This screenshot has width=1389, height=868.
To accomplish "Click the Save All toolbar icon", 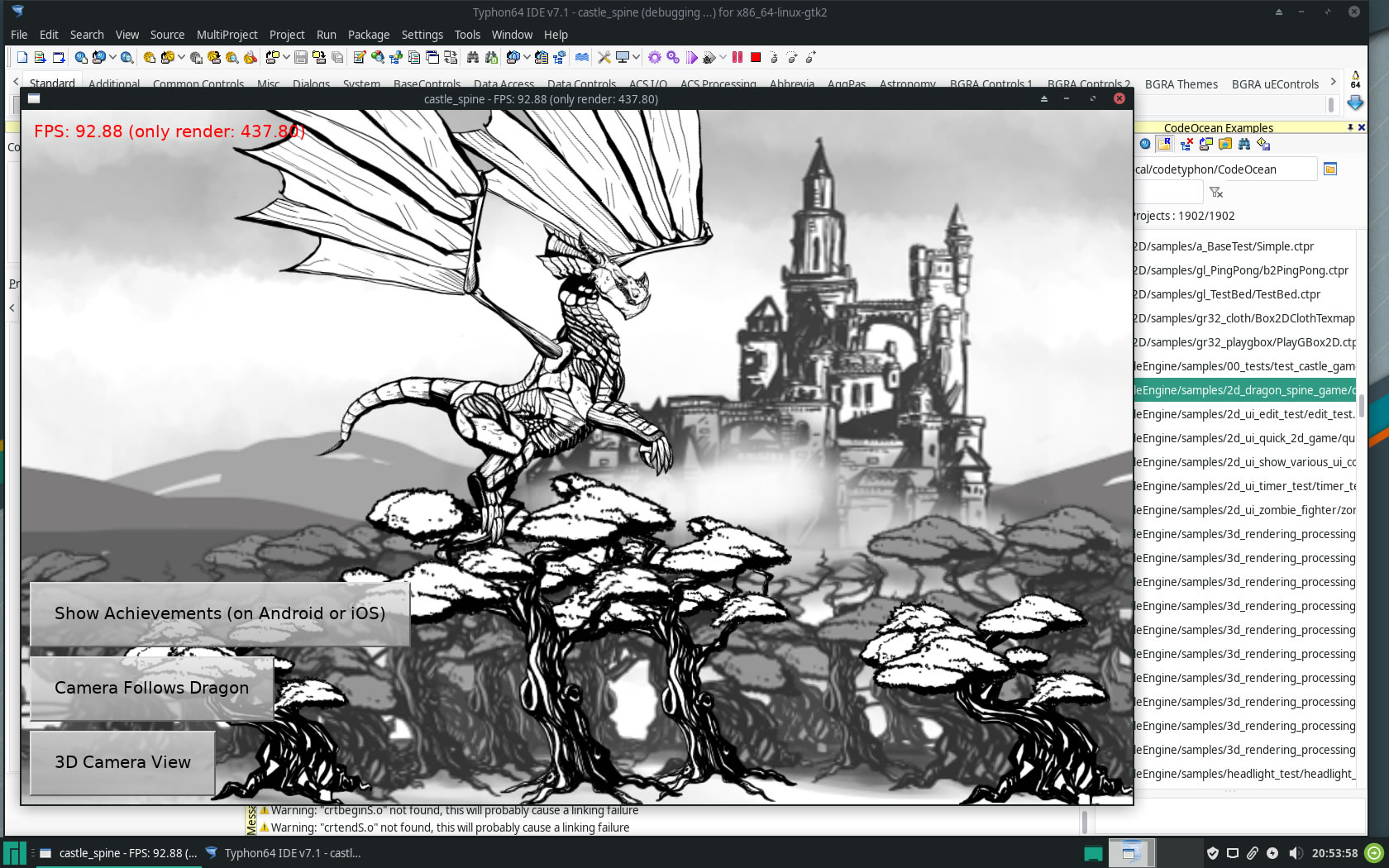I will click(337, 57).
